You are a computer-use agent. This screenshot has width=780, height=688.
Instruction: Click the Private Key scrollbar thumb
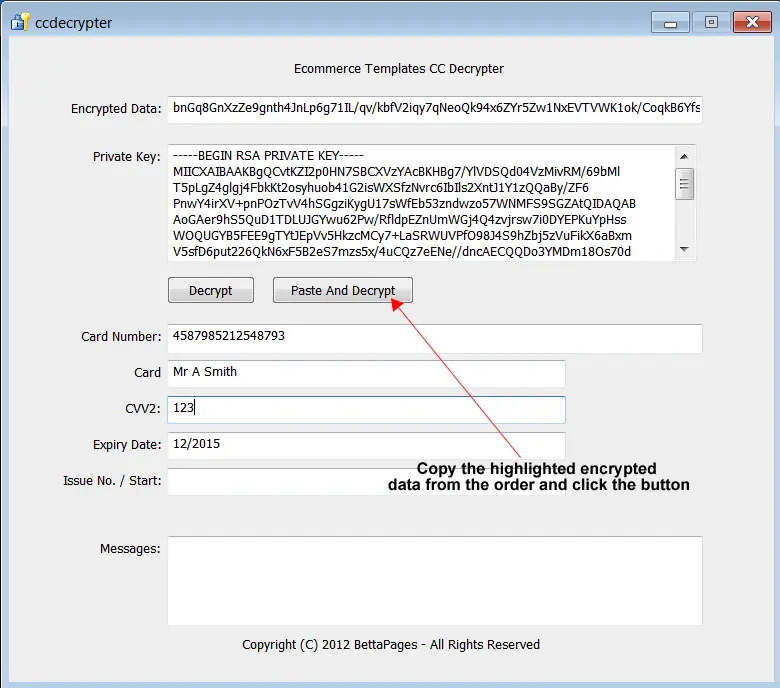point(685,183)
